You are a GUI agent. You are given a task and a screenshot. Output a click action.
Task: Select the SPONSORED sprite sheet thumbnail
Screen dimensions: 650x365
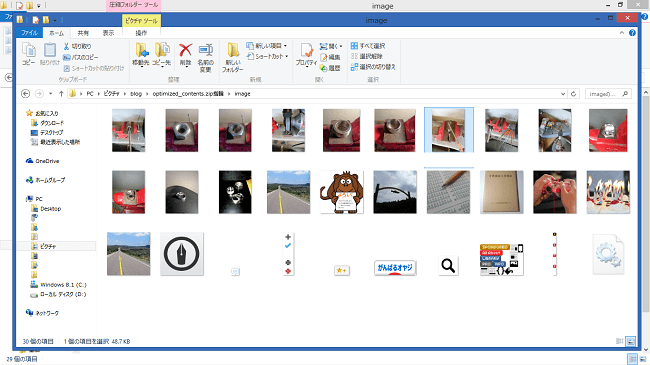[502, 260]
